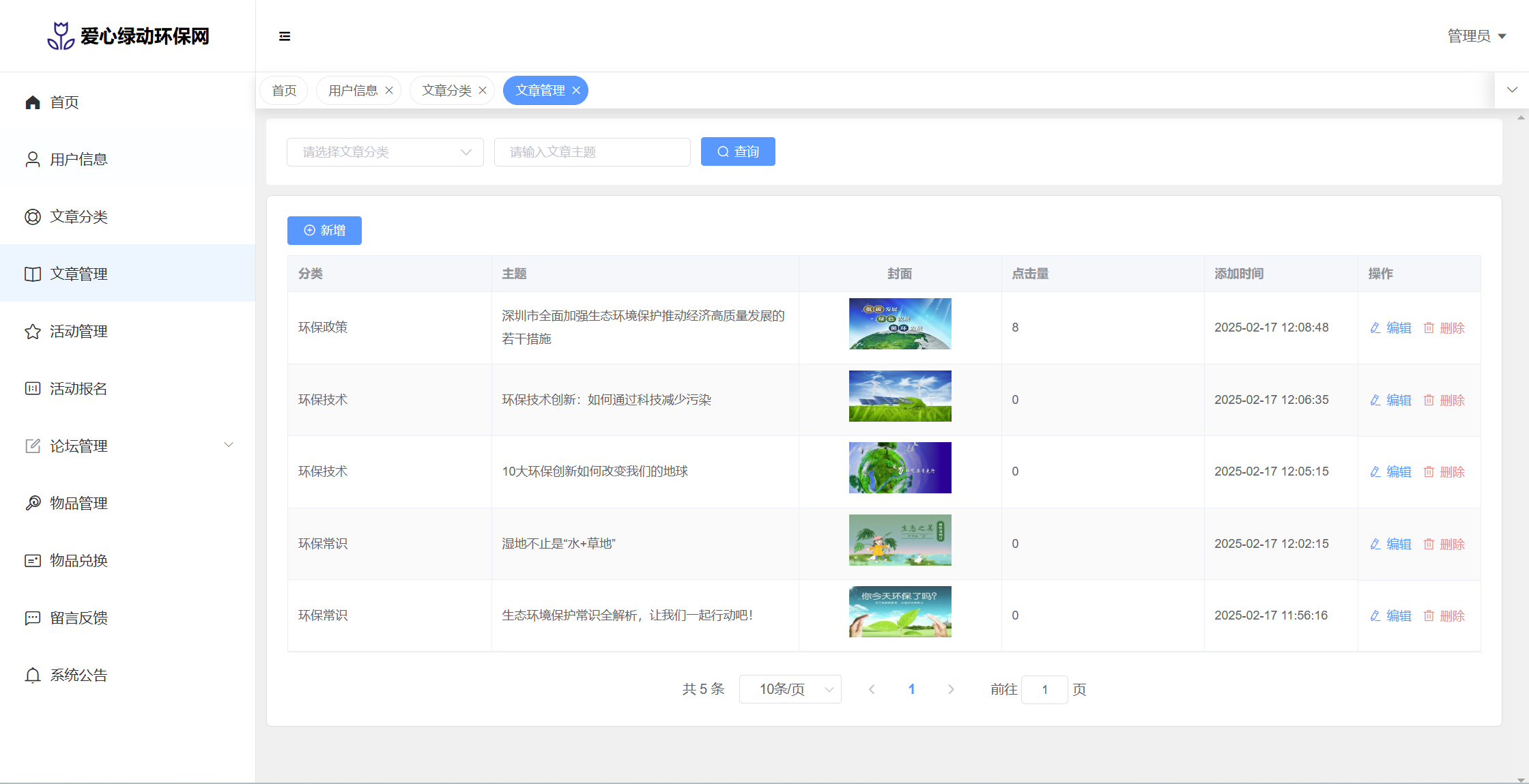
Task: Switch to the 文章分类 tab
Action: (446, 91)
